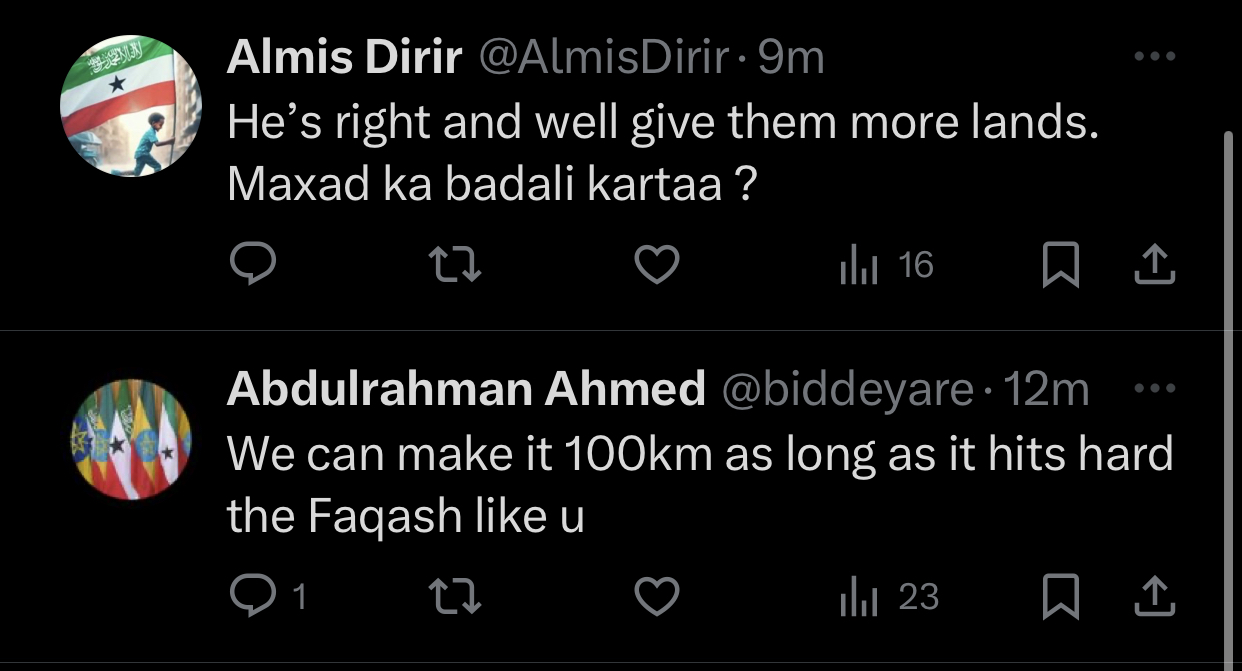
Task: Like Abdulrahman Ahmed's tweet
Action: pyautogui.click(x=658, y=597)
